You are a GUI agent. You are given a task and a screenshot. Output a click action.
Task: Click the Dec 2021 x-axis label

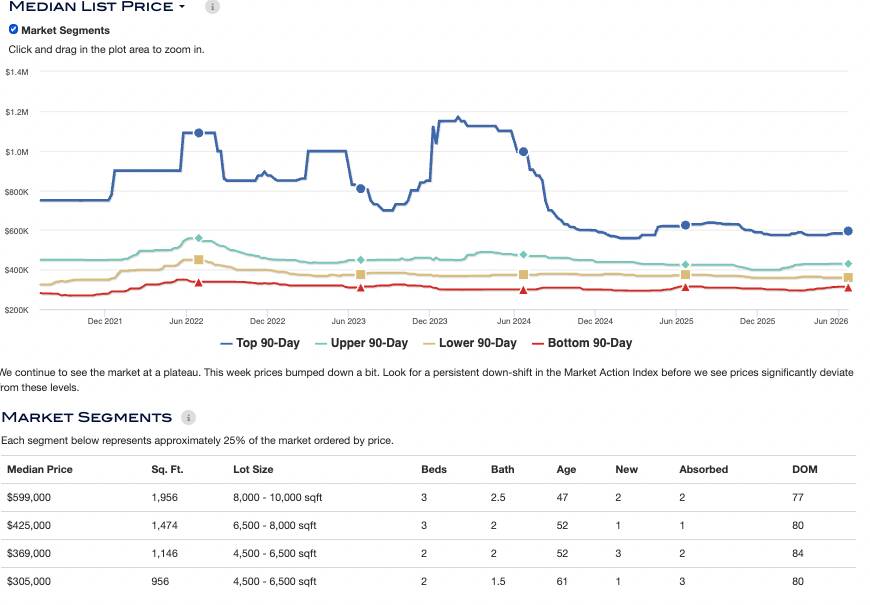pos(105,321)
